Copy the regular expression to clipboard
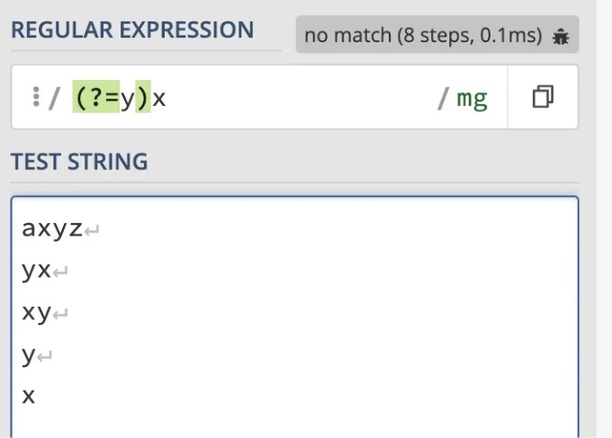 pyautogui.click(x=543, y=97)
